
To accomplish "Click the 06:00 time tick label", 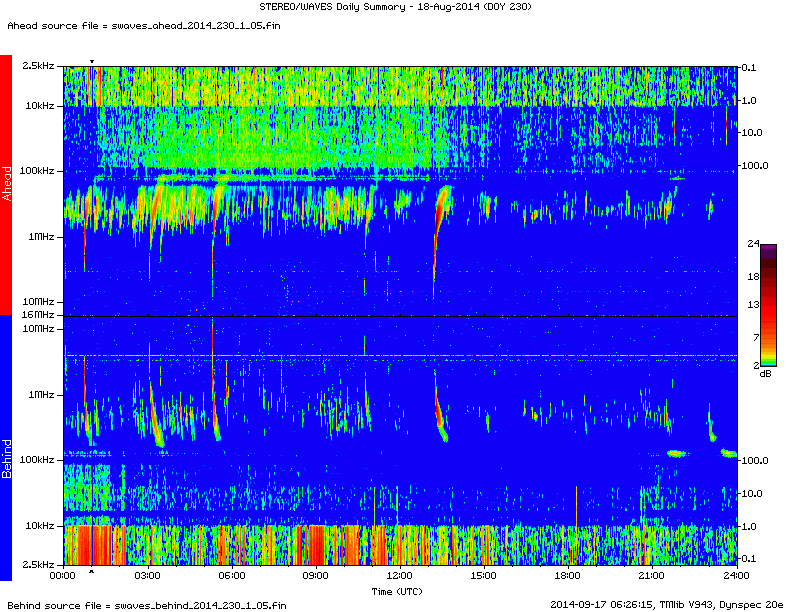I will (232, 576).
